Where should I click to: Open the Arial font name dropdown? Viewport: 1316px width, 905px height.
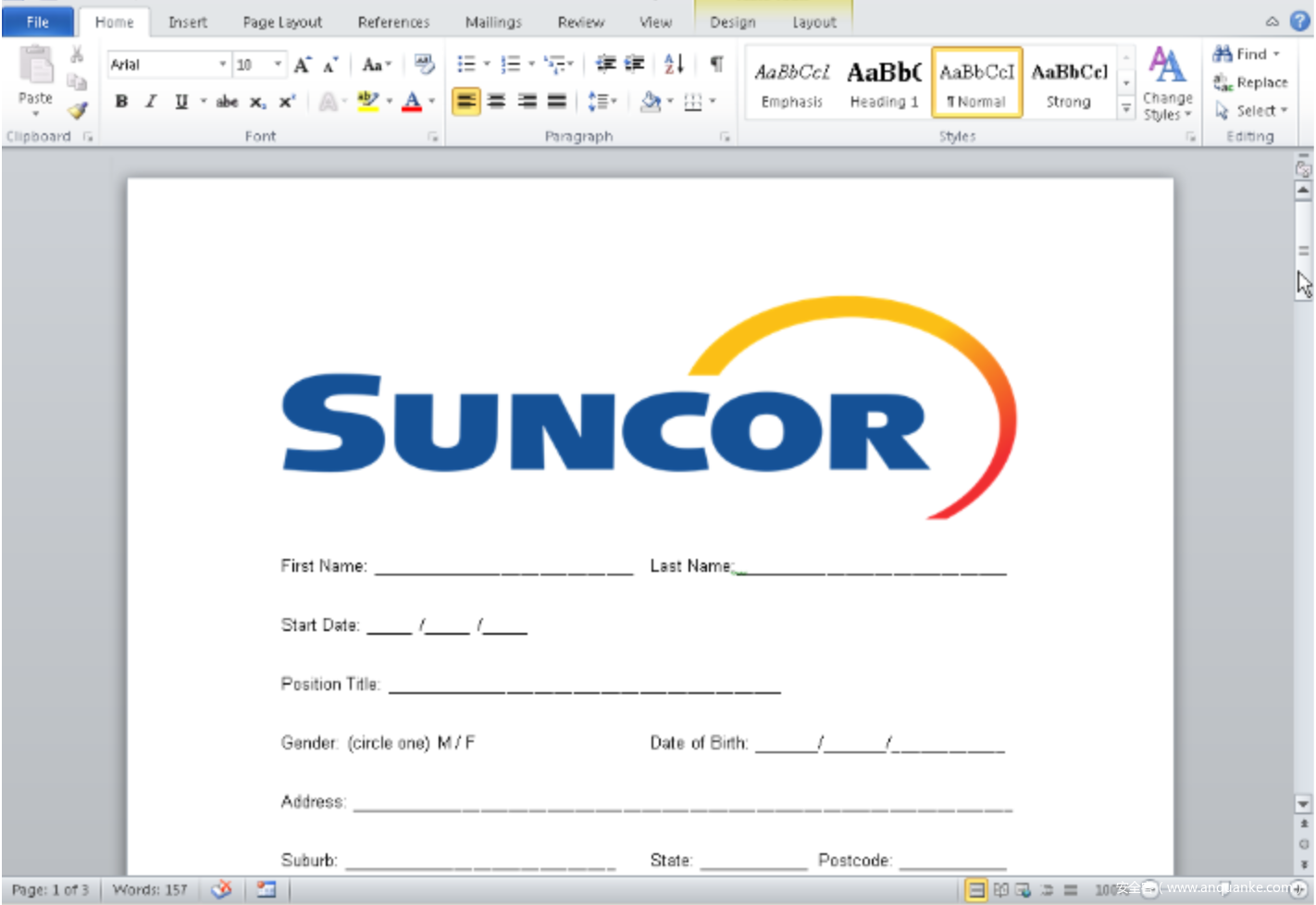(222, 65)
